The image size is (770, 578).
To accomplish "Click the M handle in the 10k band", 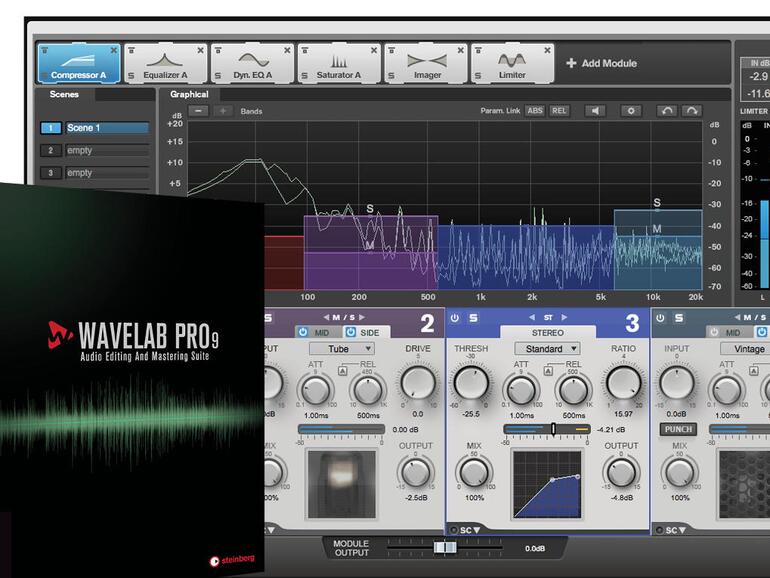I will (657, 229).
